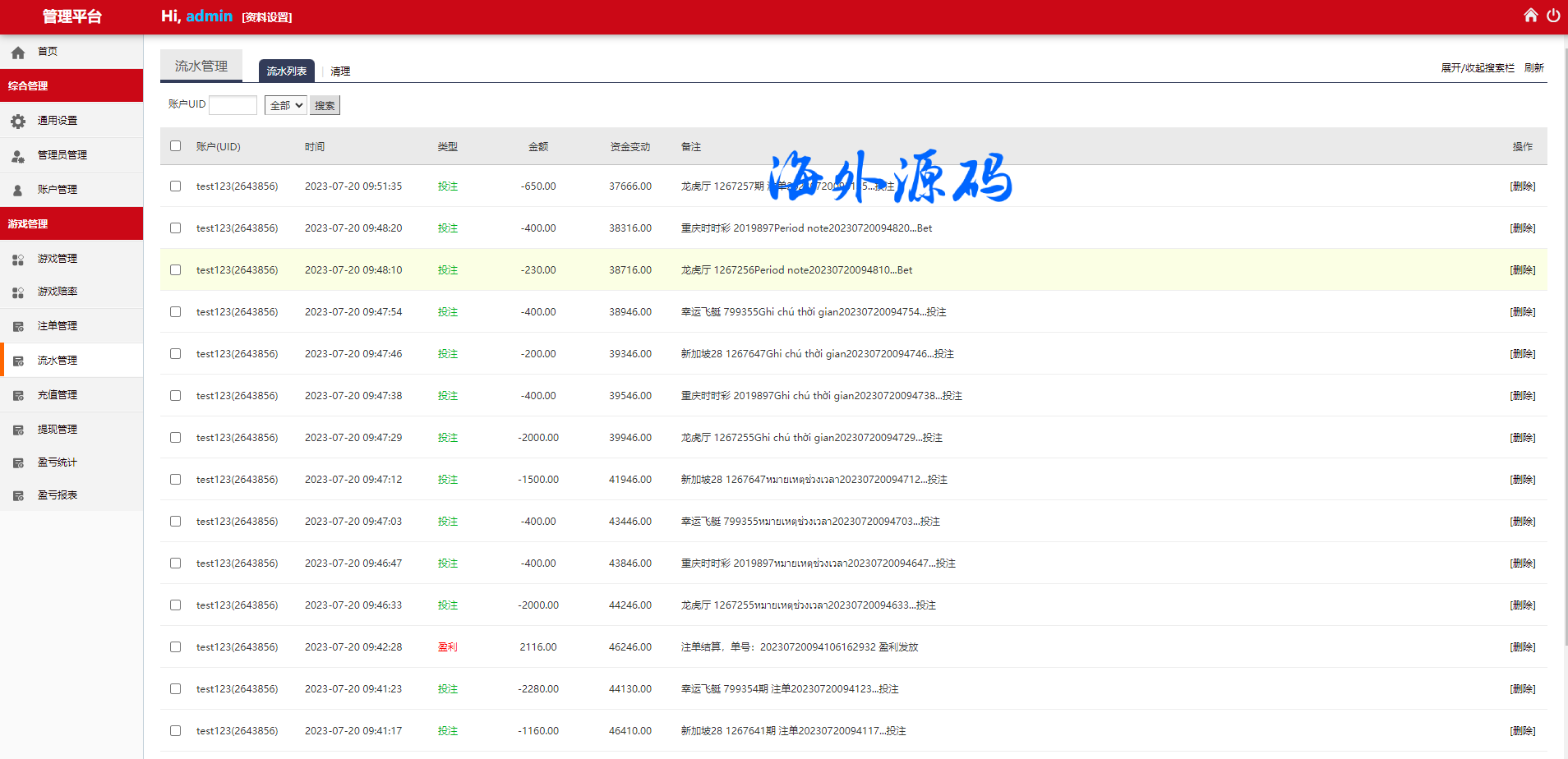Screen dimensions: 1568x759
Task: Click the icon beside 充值管理
Action: pos(18,396)
